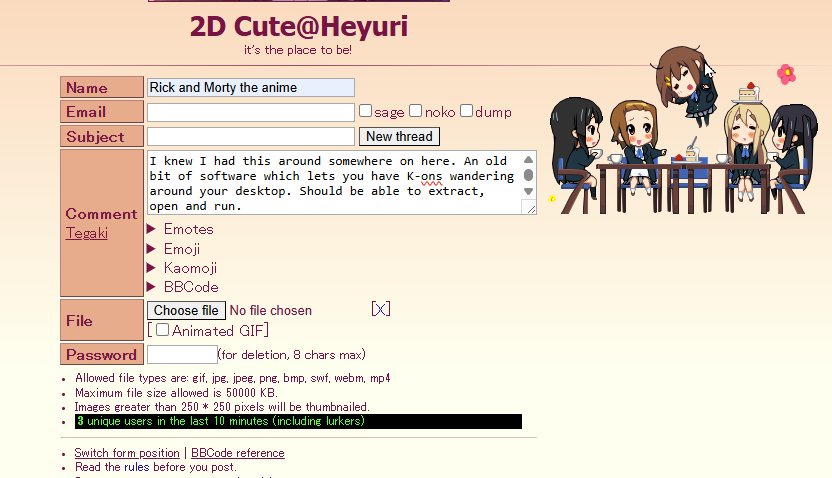
Task: Click the 2D Cute@Heyuri board title
Action: [x=299, y=26]
